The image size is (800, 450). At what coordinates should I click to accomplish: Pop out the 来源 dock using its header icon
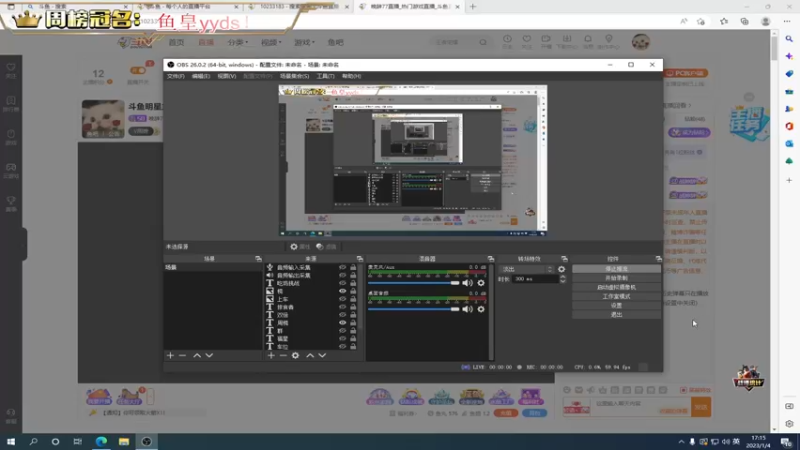coord(360,259)
